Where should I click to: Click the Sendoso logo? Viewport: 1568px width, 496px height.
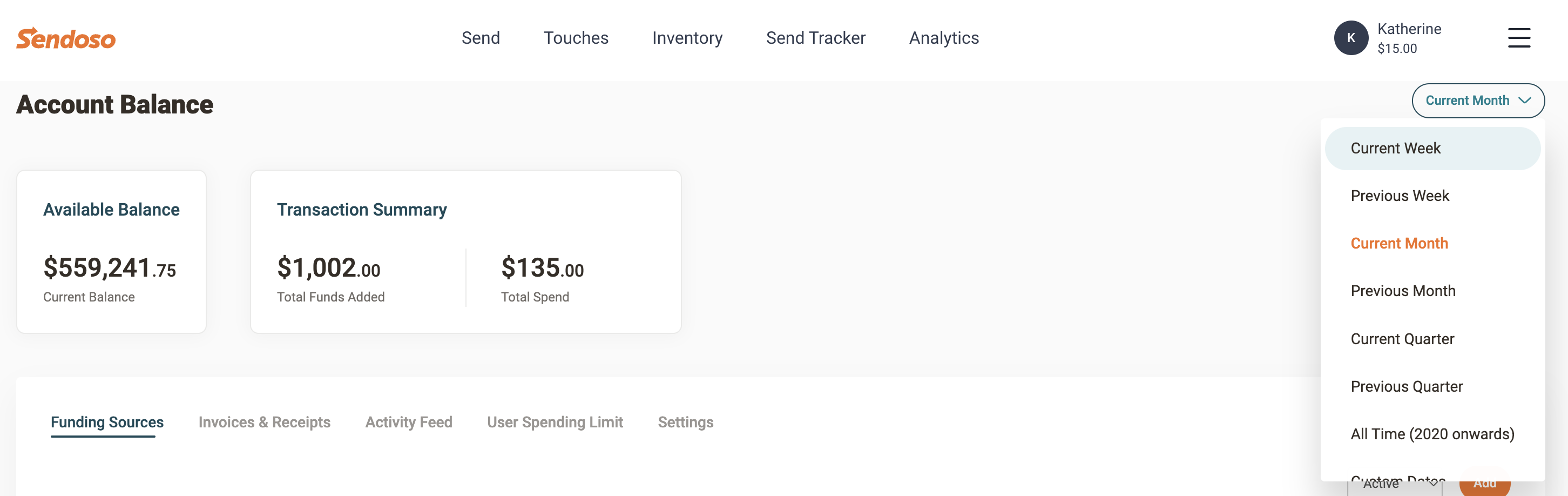pos(66,38)
